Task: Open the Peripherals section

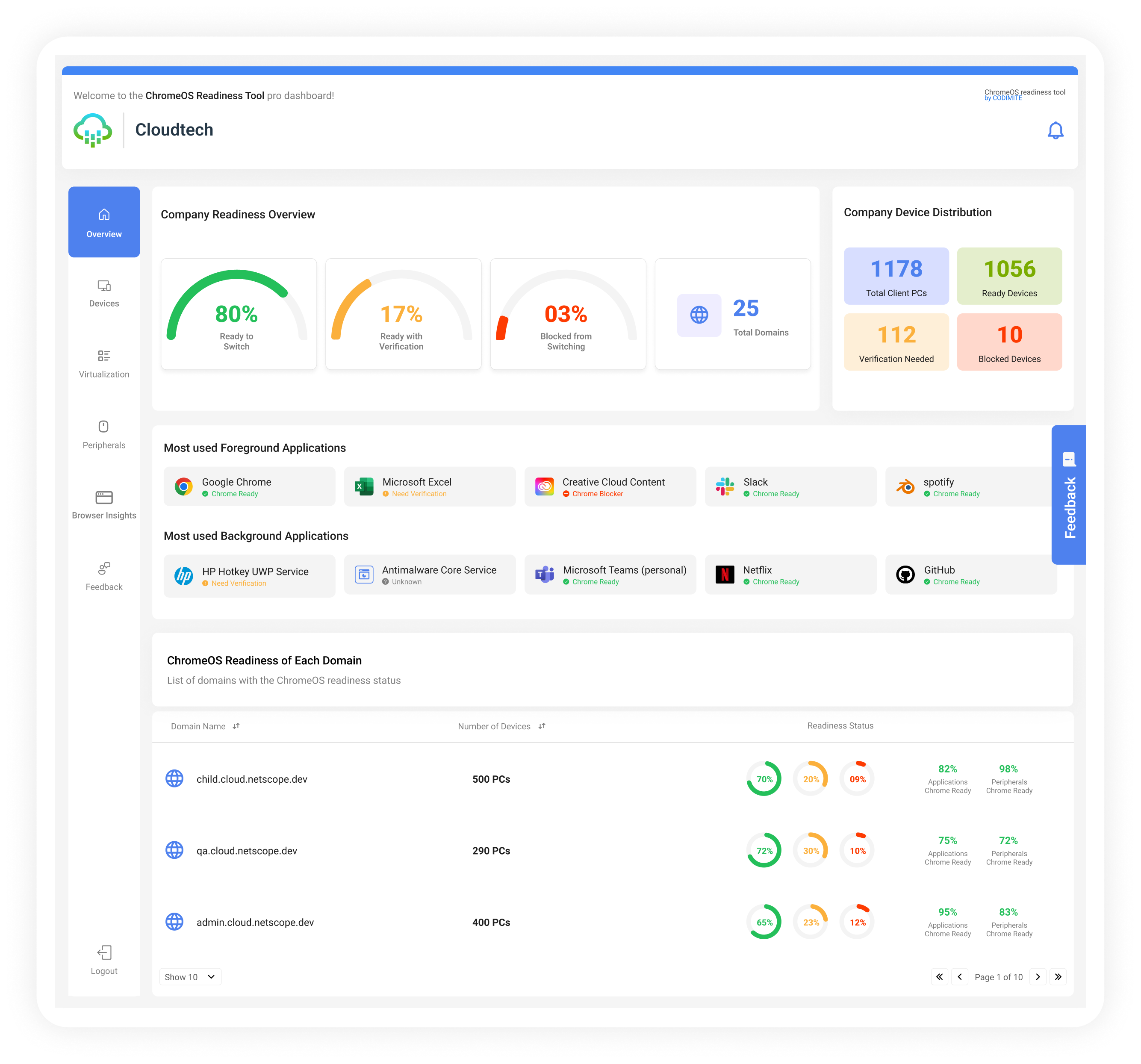Action: tap(104, 433)
